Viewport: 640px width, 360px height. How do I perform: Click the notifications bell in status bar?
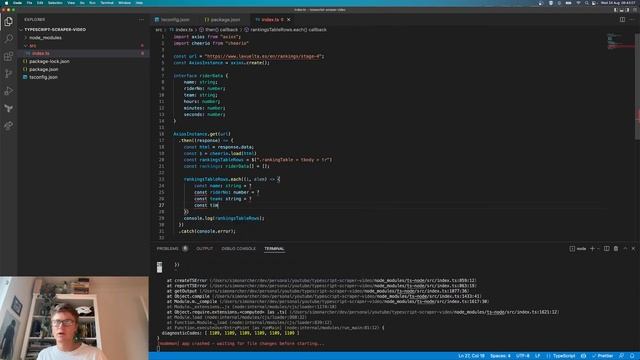tap(632, 356)
